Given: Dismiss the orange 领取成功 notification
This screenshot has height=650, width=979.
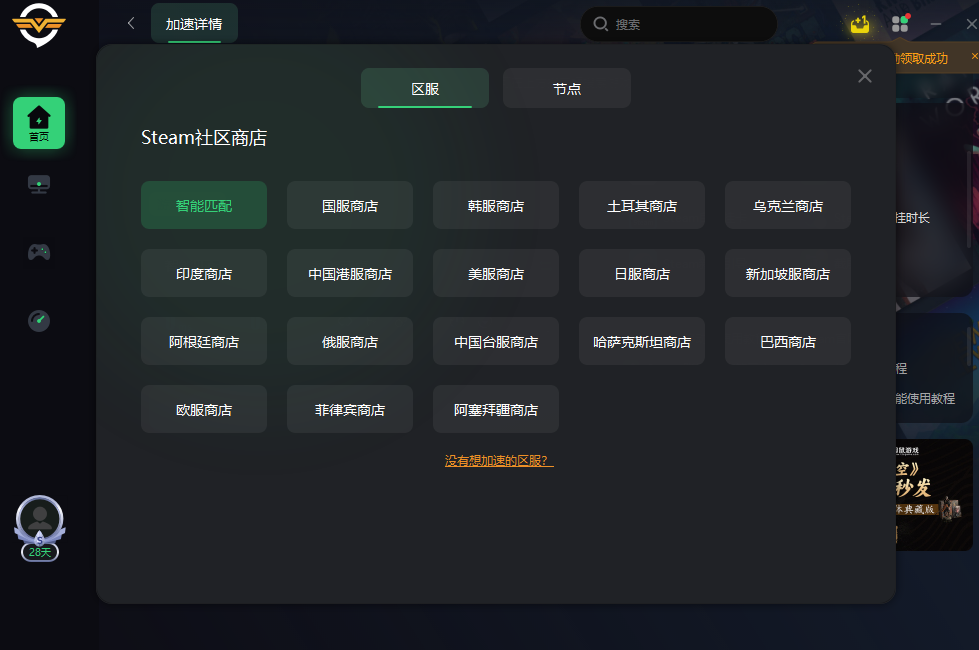Looking at the screenshot, I should point(974,56).
